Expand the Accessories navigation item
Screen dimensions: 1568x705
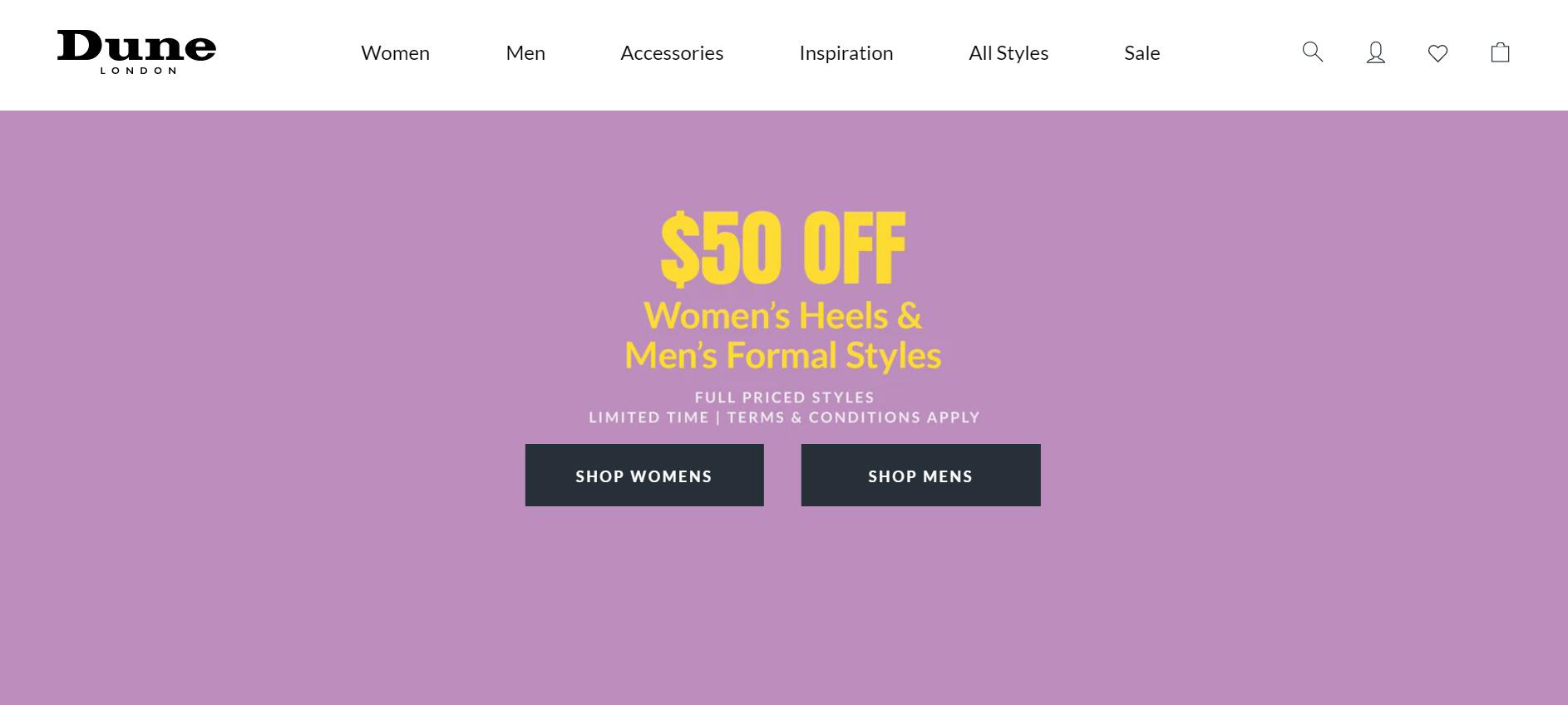tap(672, 53)
